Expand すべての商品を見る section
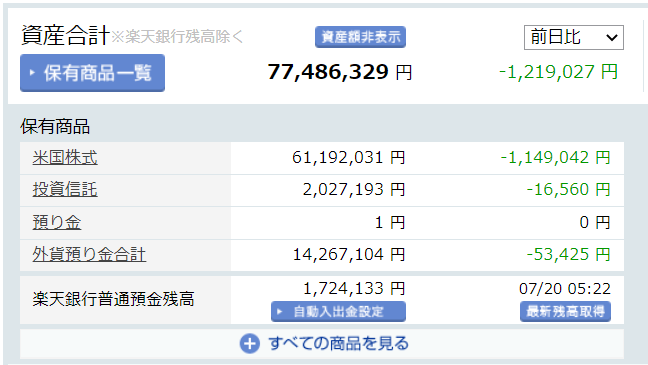The height and width of the screenshot is (365, 648). coord(324,344)
